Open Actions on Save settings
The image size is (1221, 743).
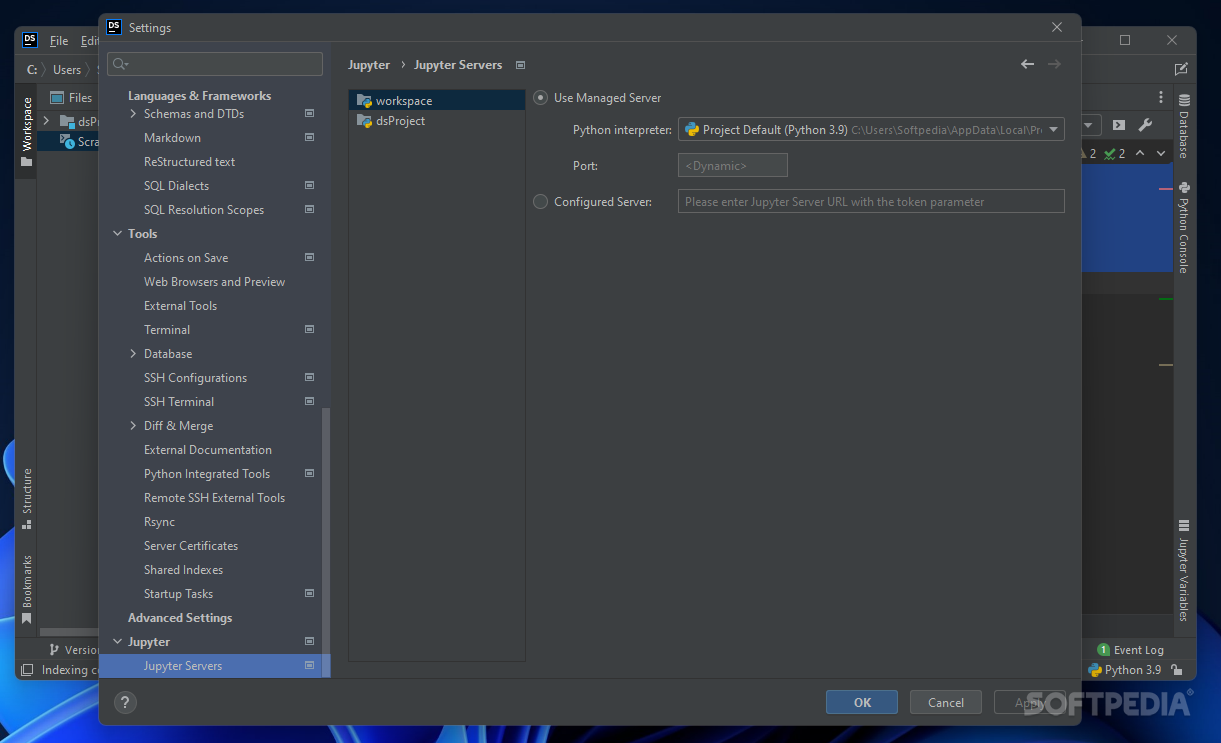coord(186,258)
